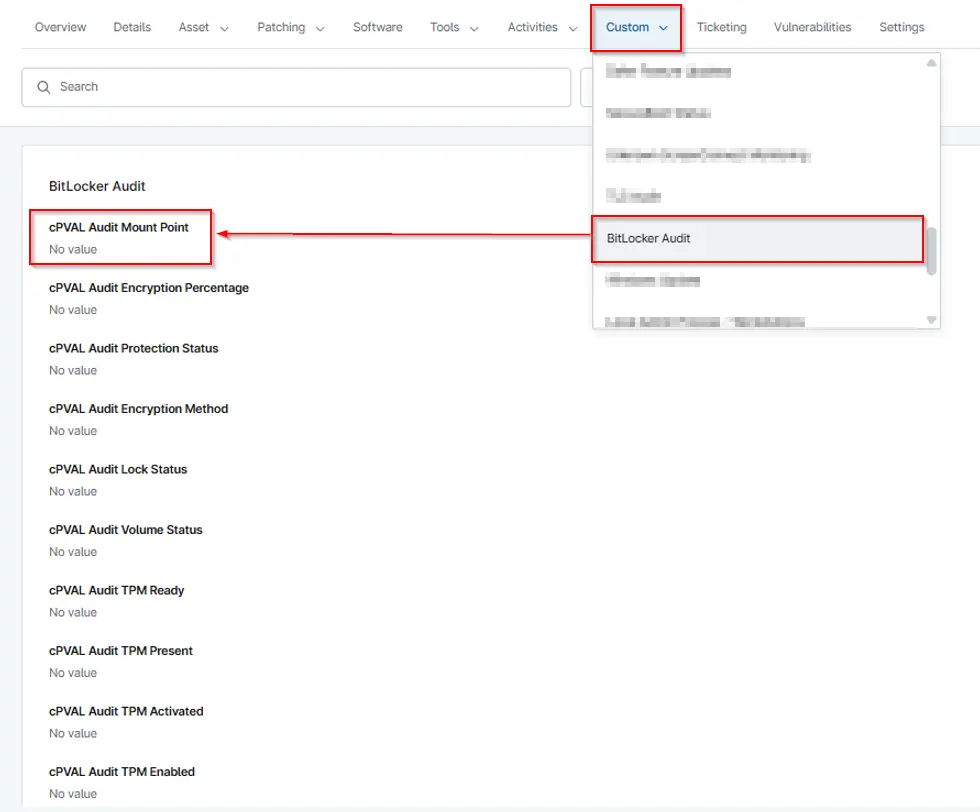Viewport: 980px width, 812px height.
Task: Click the BitLocker Audit section heading
Action: [x=97, y=186]
